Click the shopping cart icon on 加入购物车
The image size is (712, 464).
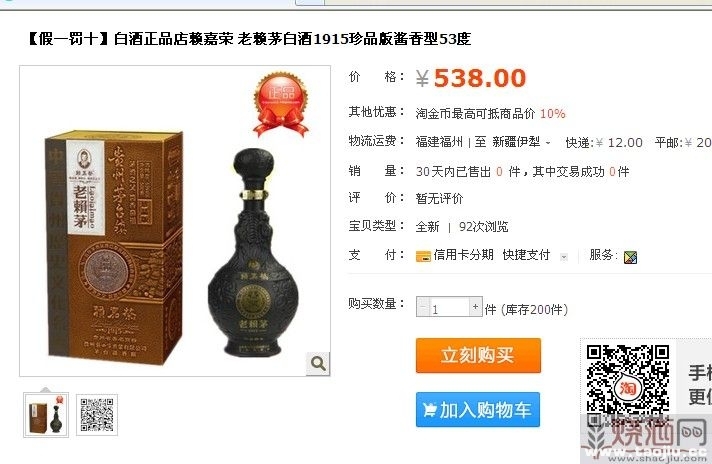tap(429, 410)
